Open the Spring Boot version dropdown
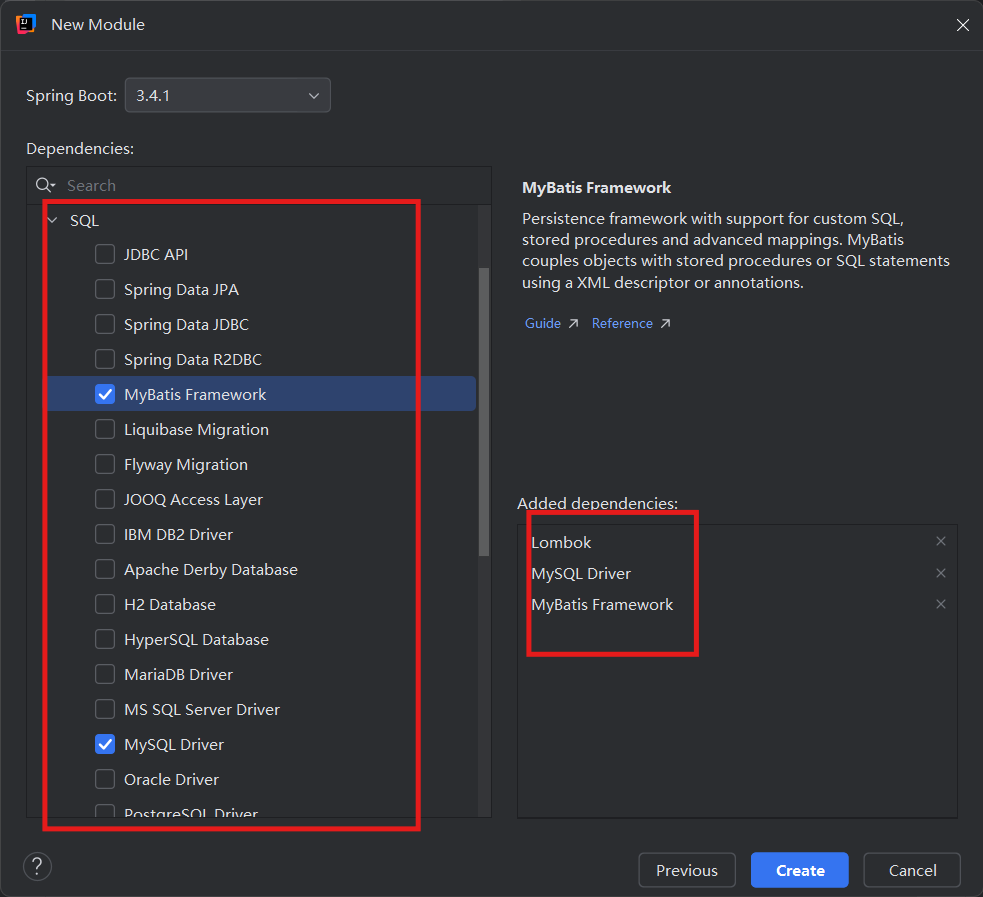Screen dimensions: 983x897 point(228,95)
